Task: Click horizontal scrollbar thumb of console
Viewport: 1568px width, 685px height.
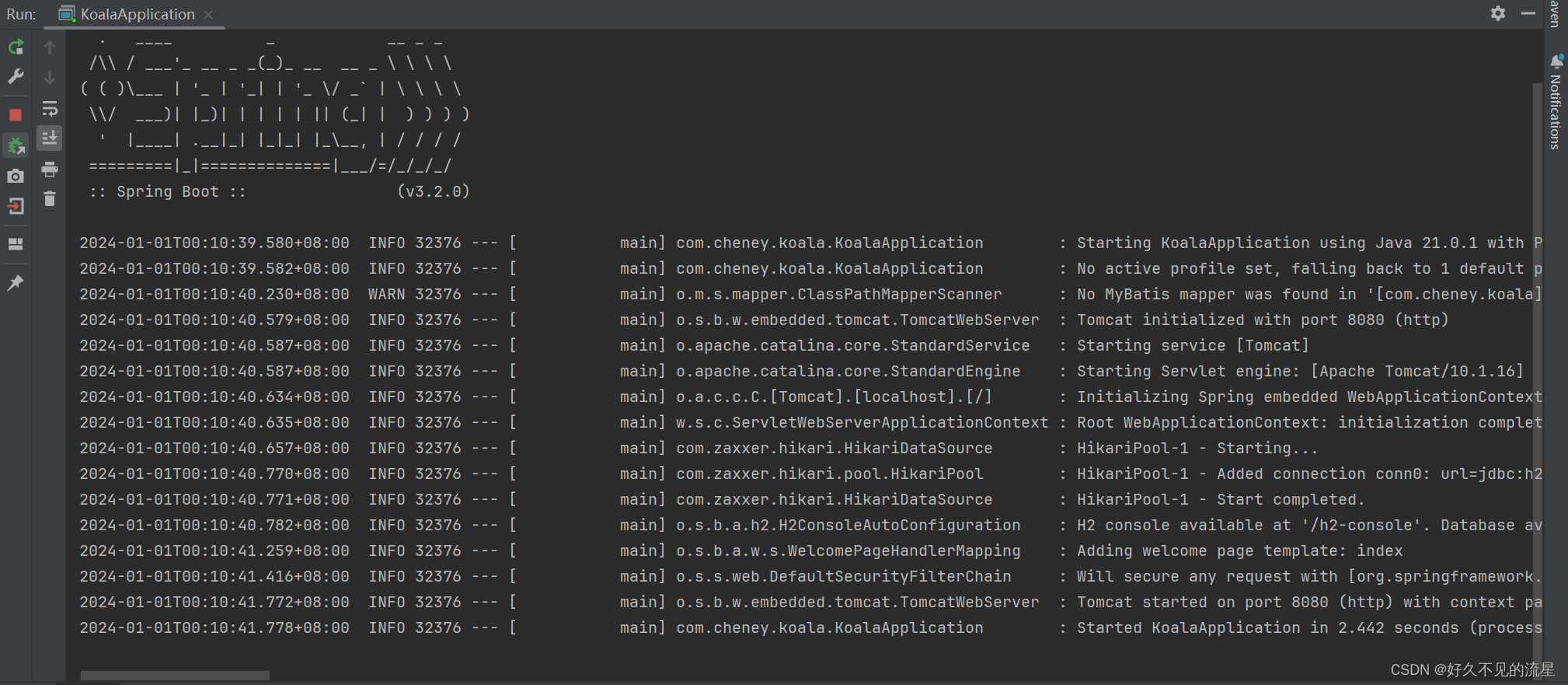Action: 175,676
